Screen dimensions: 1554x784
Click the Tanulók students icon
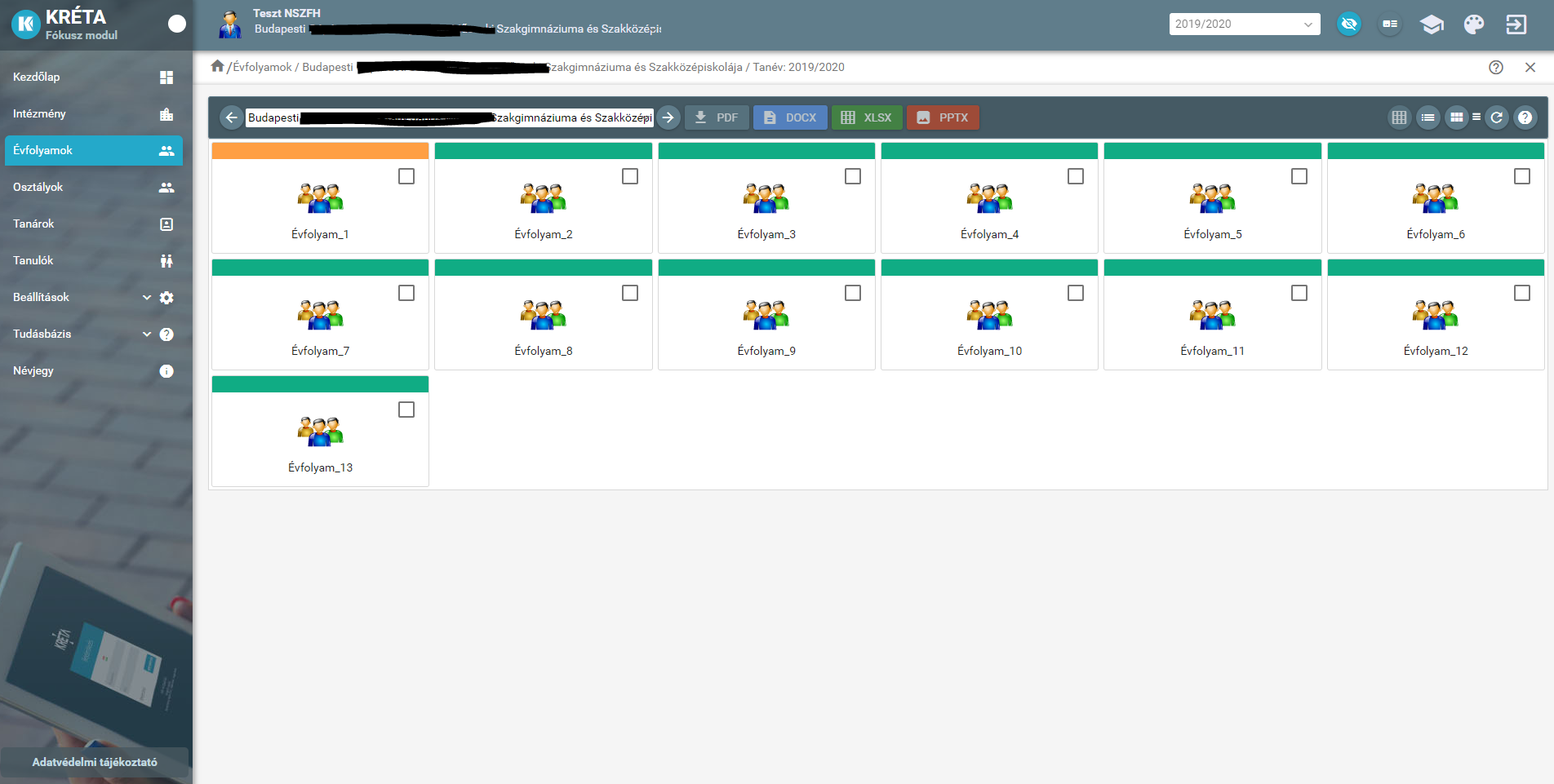coord(166,261)
